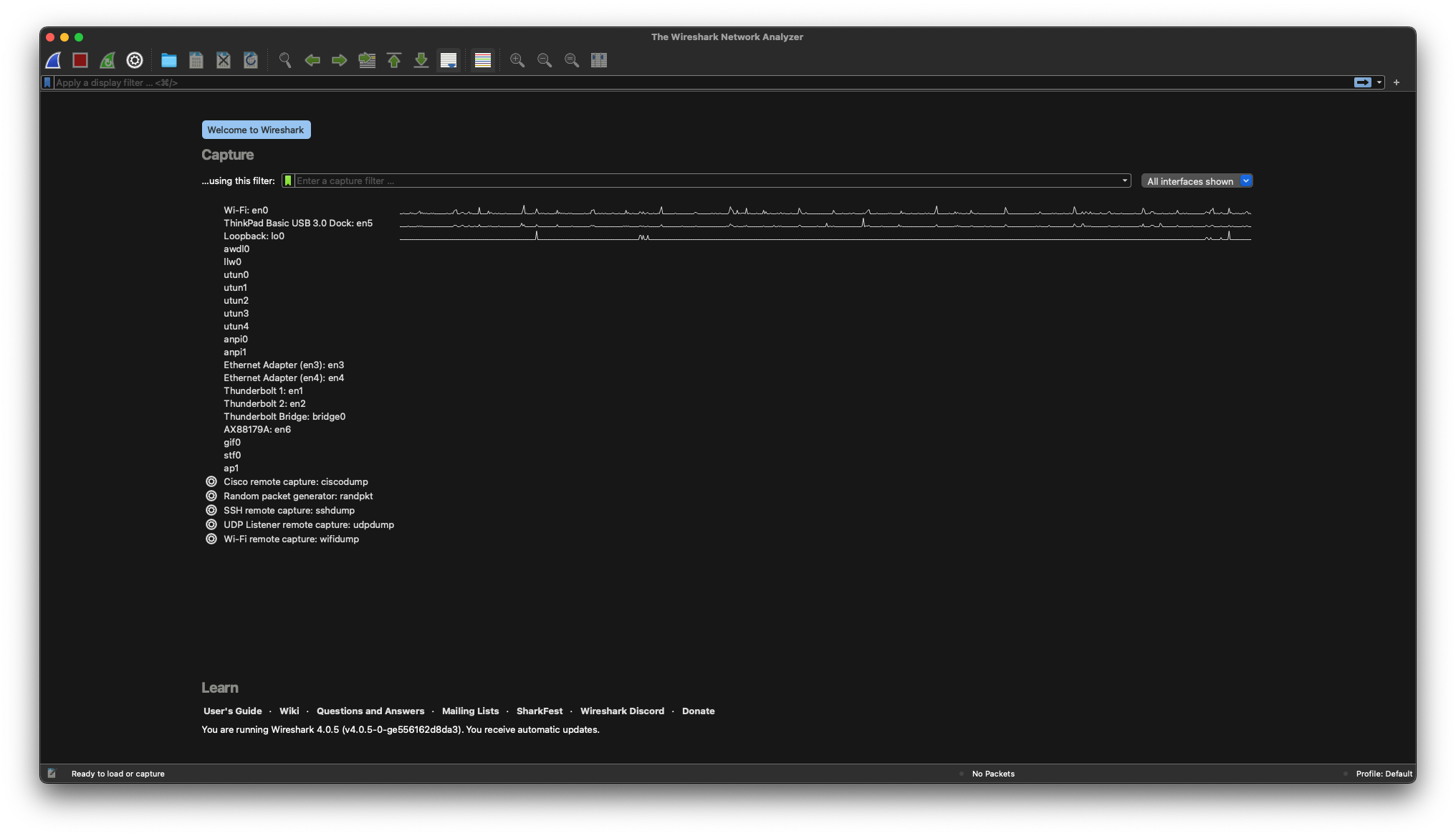Zoom in on the packet text
The height and width of the screenshot is (836, 1456).
click(517, 61)
